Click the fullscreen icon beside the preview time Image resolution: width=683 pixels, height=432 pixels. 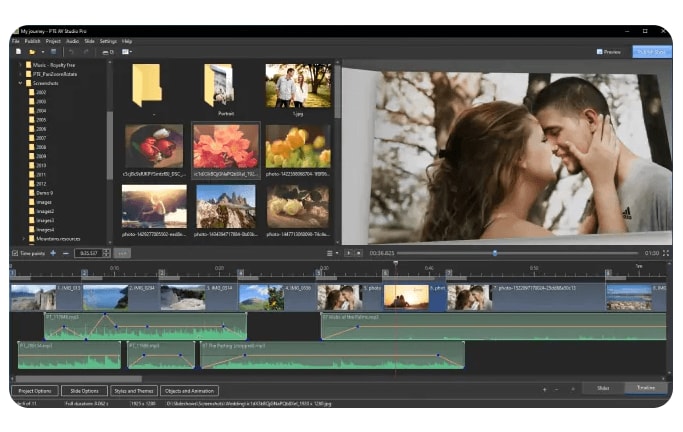pyautogui.click(x=665, y=253)
